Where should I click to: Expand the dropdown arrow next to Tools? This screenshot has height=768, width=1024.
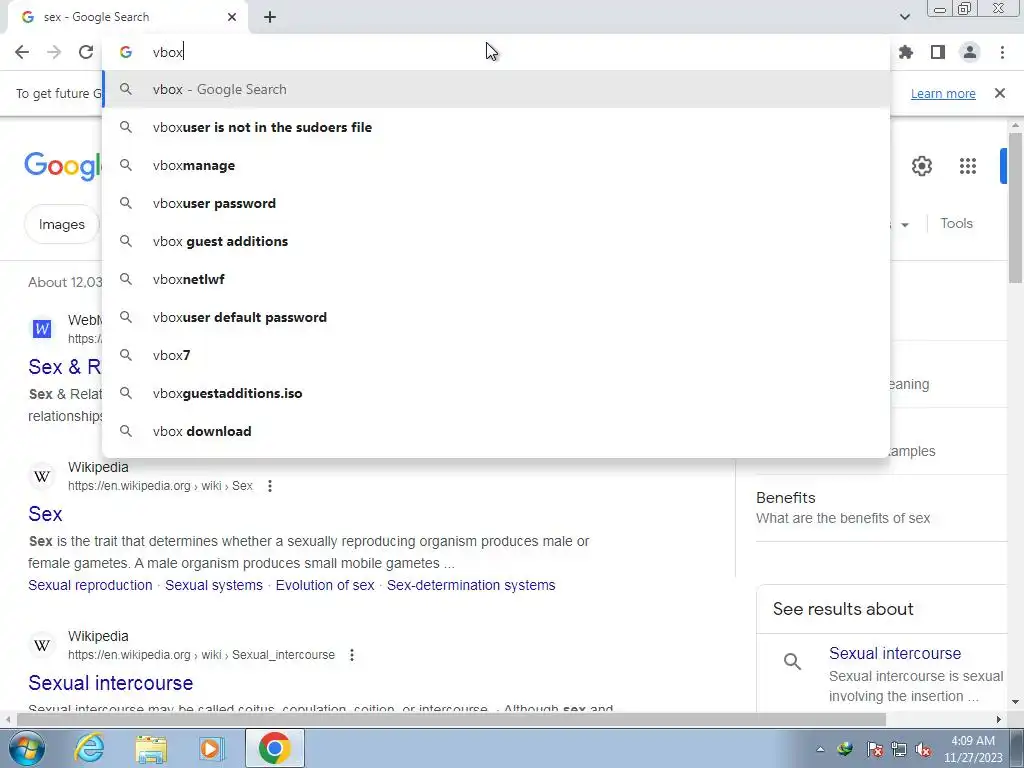point(905,225)
